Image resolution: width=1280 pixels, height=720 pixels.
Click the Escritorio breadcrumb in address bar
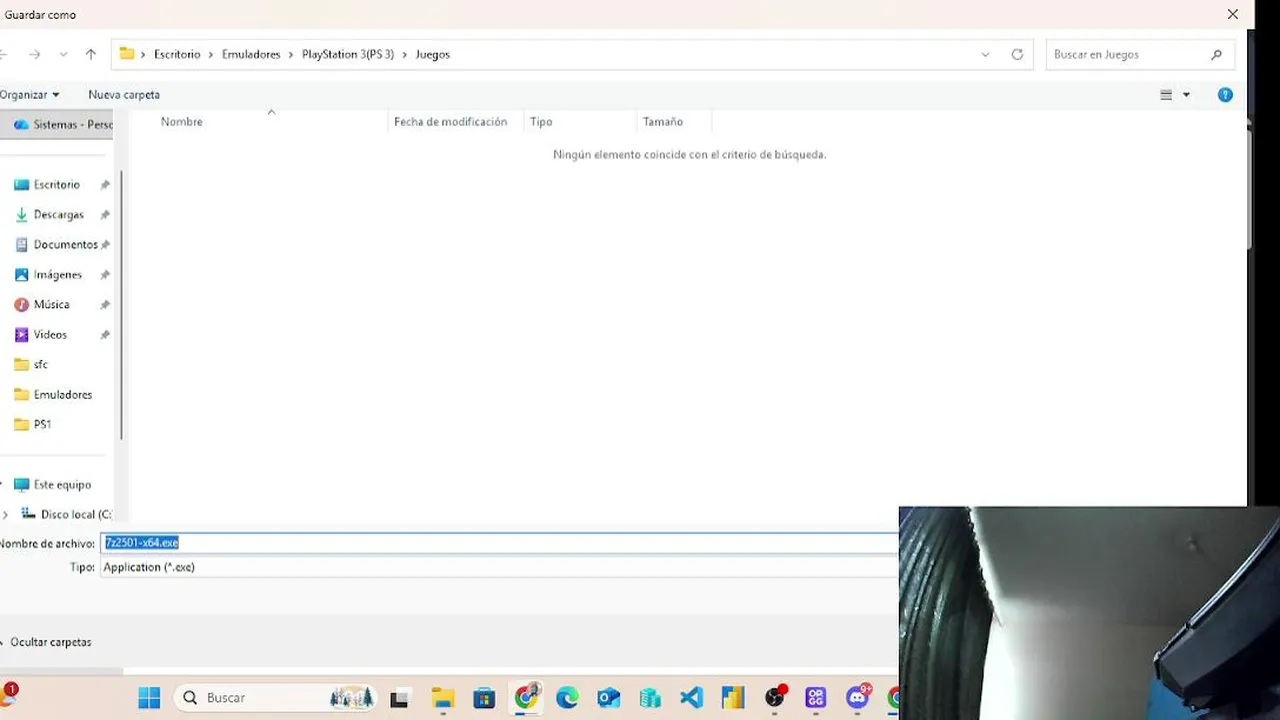(177, 54)
